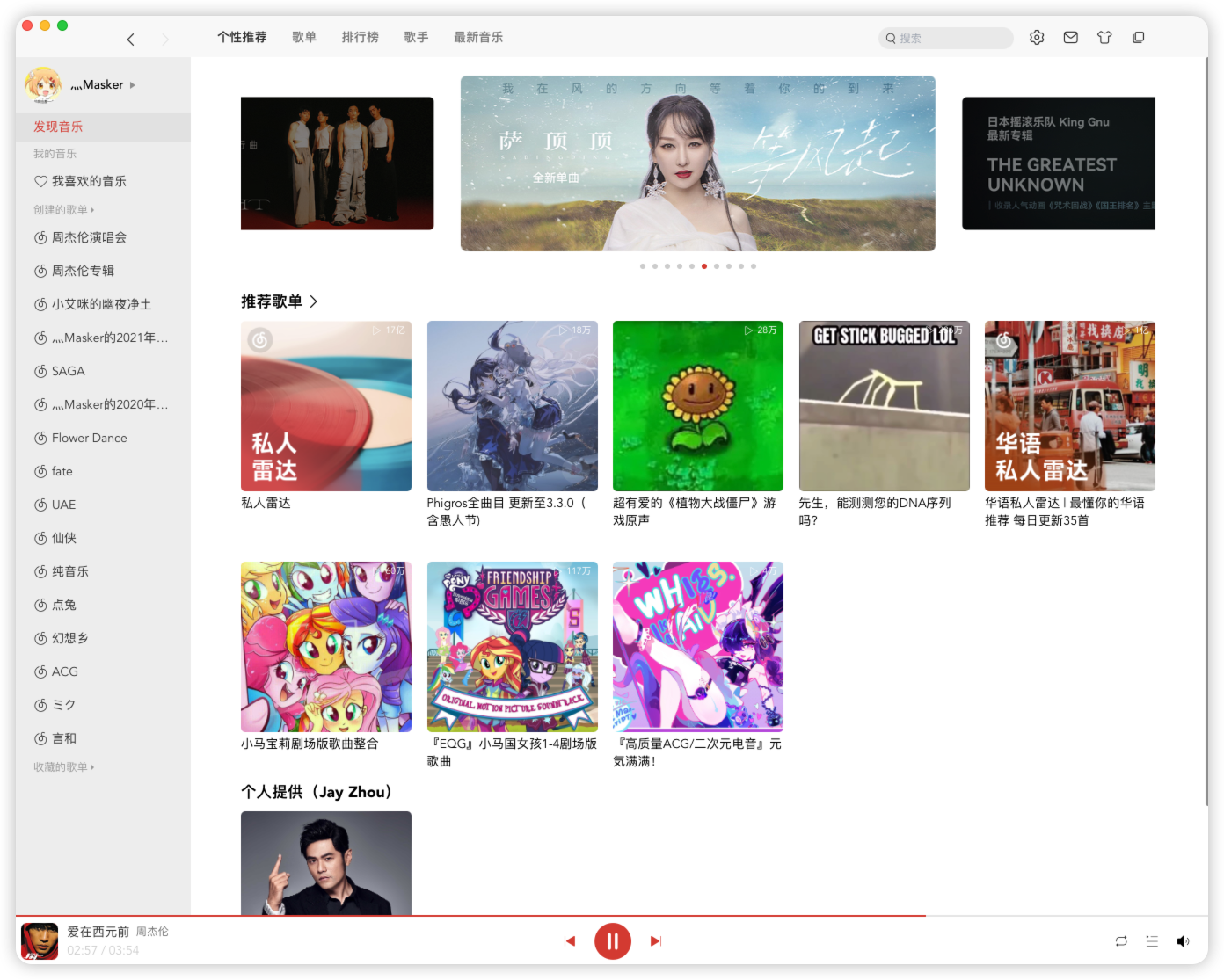The height and width of the screenshot is (980, 1224).
Task: Open the Jay Zhou portrait card
Action: [x=326, y=863]
